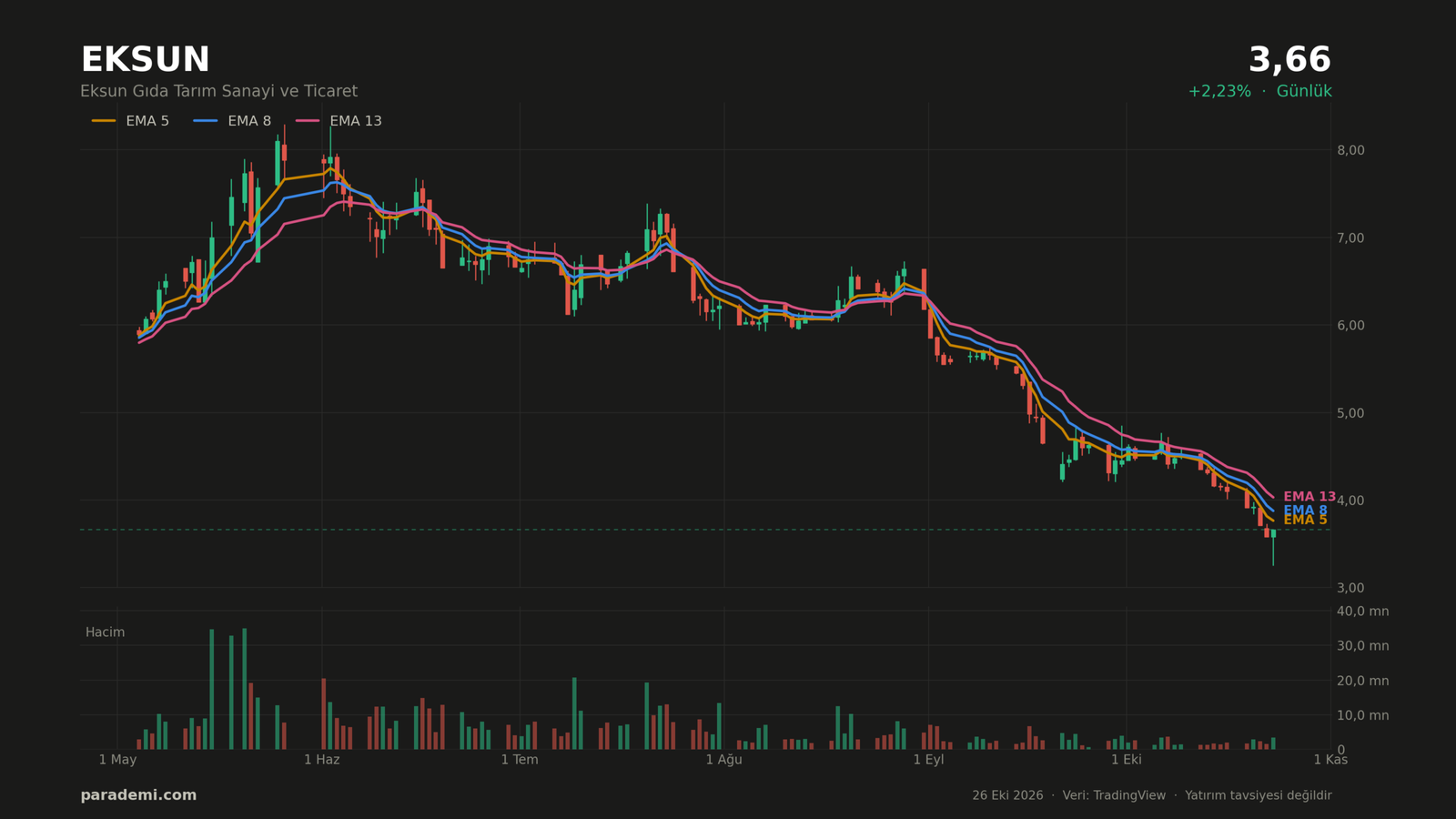Click the orange EMA 5 legend line
Screen dimensions: 1456x819
(104, 121)
